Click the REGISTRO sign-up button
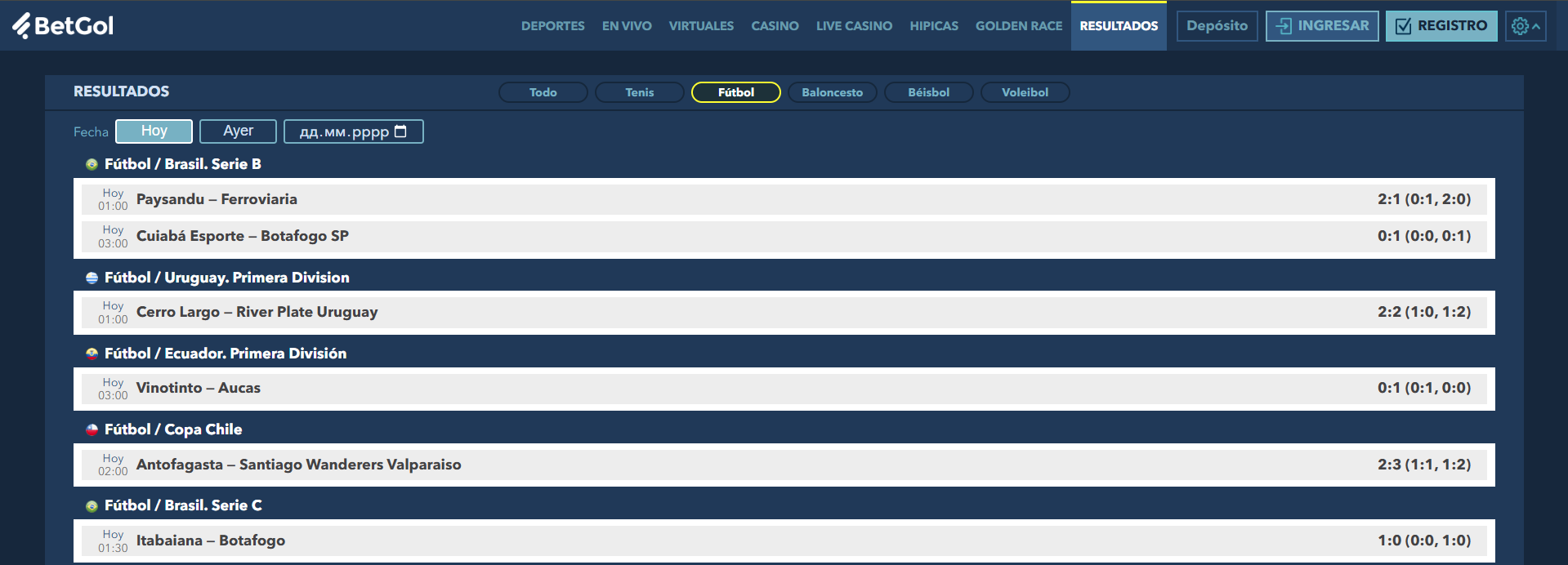The width and height of the screenshot is (1568, 565). pyautogui.click(x=1441, y=26)
